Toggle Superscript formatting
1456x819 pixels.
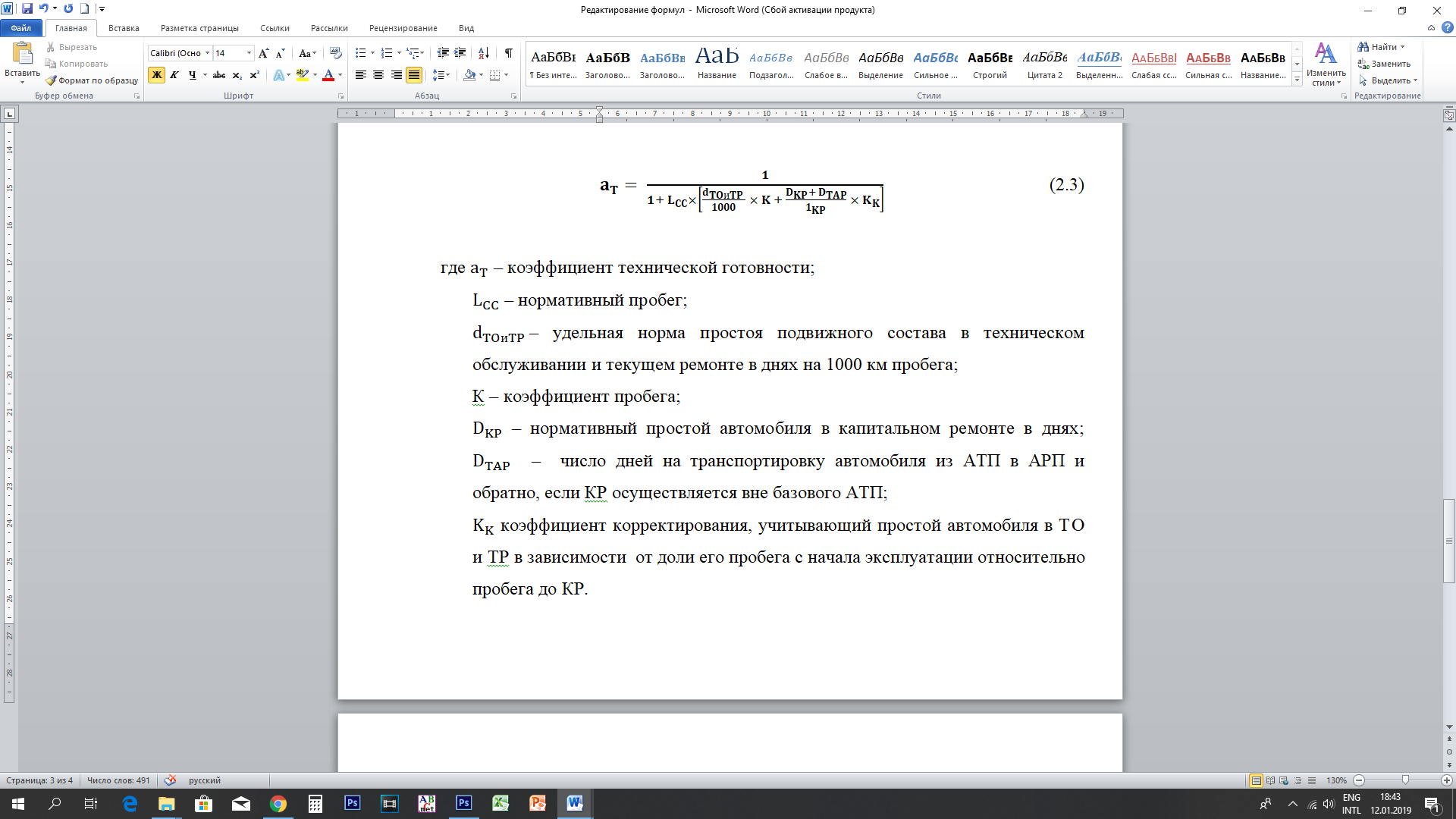click(255, 75)
